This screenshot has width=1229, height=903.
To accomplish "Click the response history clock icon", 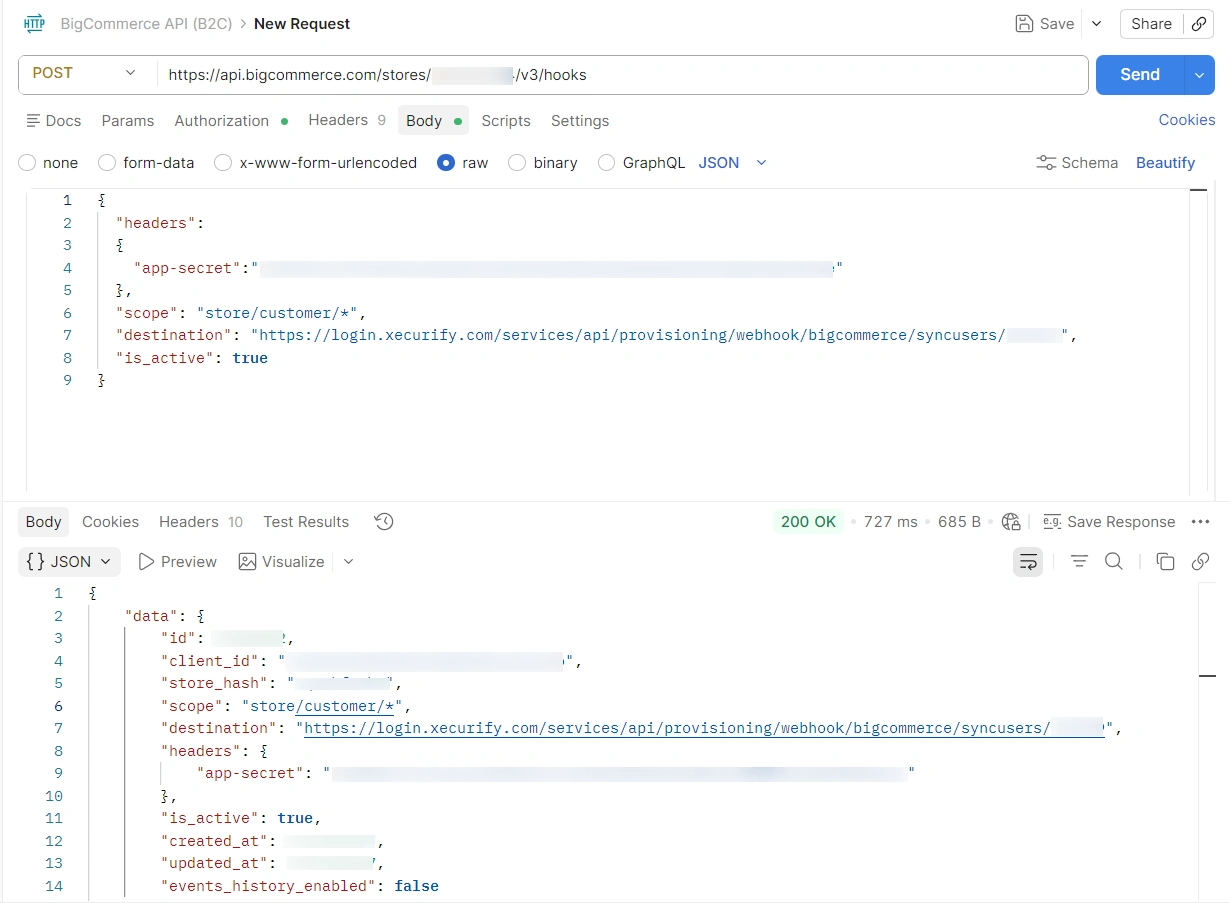I will tap(384, 522).
